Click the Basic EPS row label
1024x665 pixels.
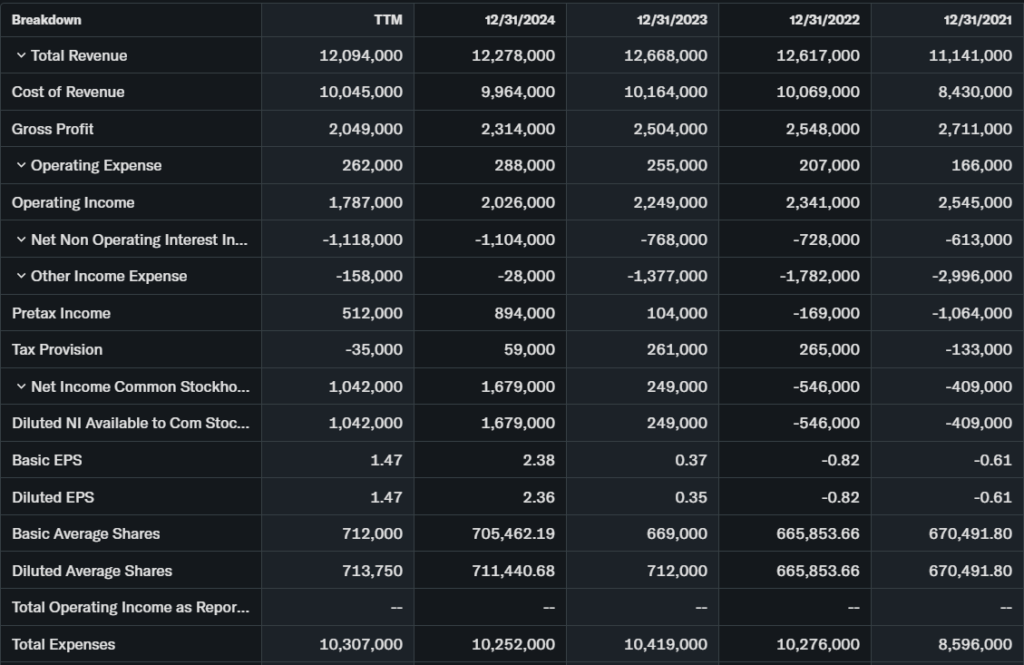(x=45, y=460)
